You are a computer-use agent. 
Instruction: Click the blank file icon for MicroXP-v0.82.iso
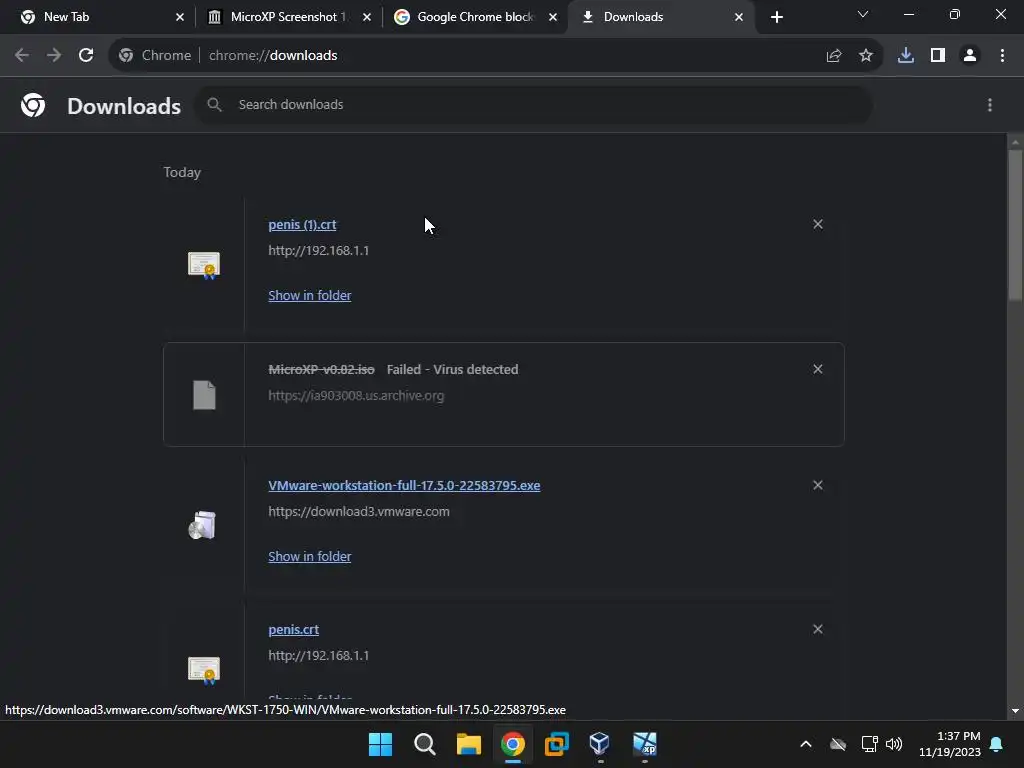(x=204, y=395)
